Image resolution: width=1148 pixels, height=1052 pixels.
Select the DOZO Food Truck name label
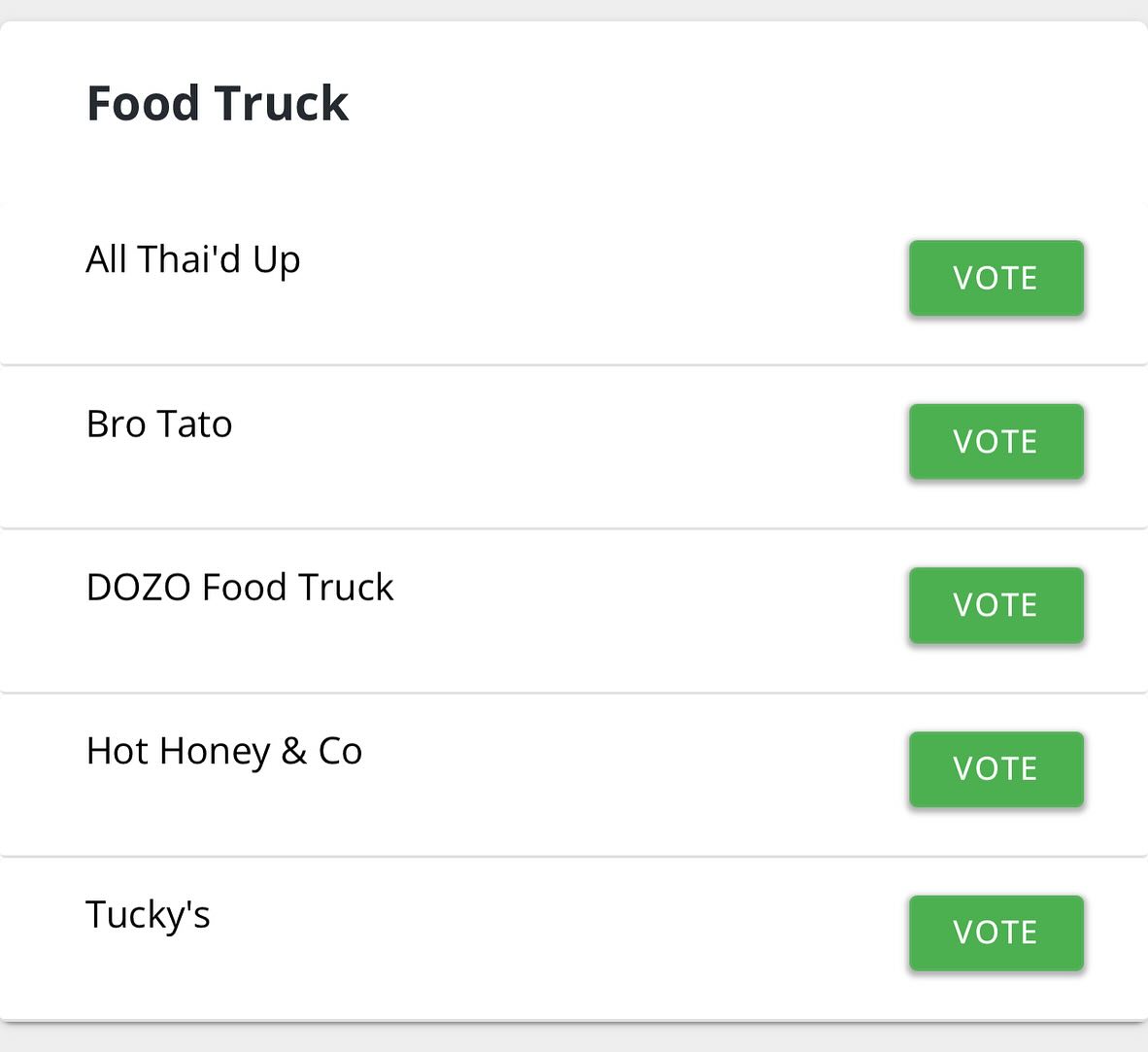[240, 587]
